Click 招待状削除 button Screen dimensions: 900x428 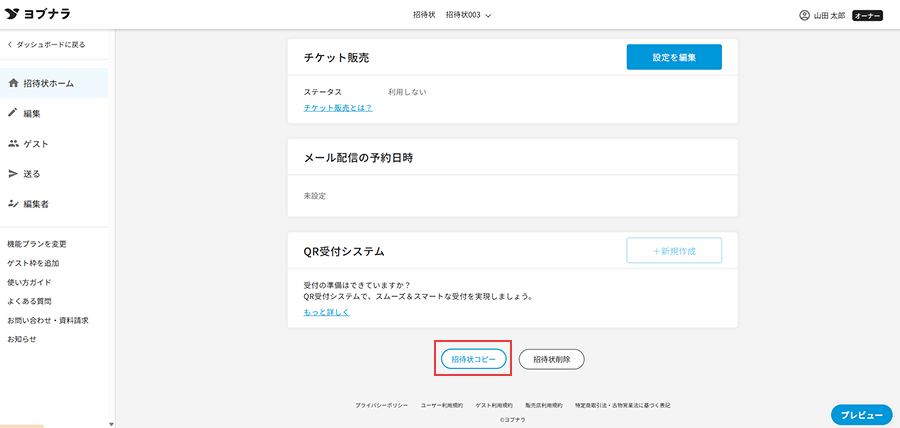(x=552, y=359)
